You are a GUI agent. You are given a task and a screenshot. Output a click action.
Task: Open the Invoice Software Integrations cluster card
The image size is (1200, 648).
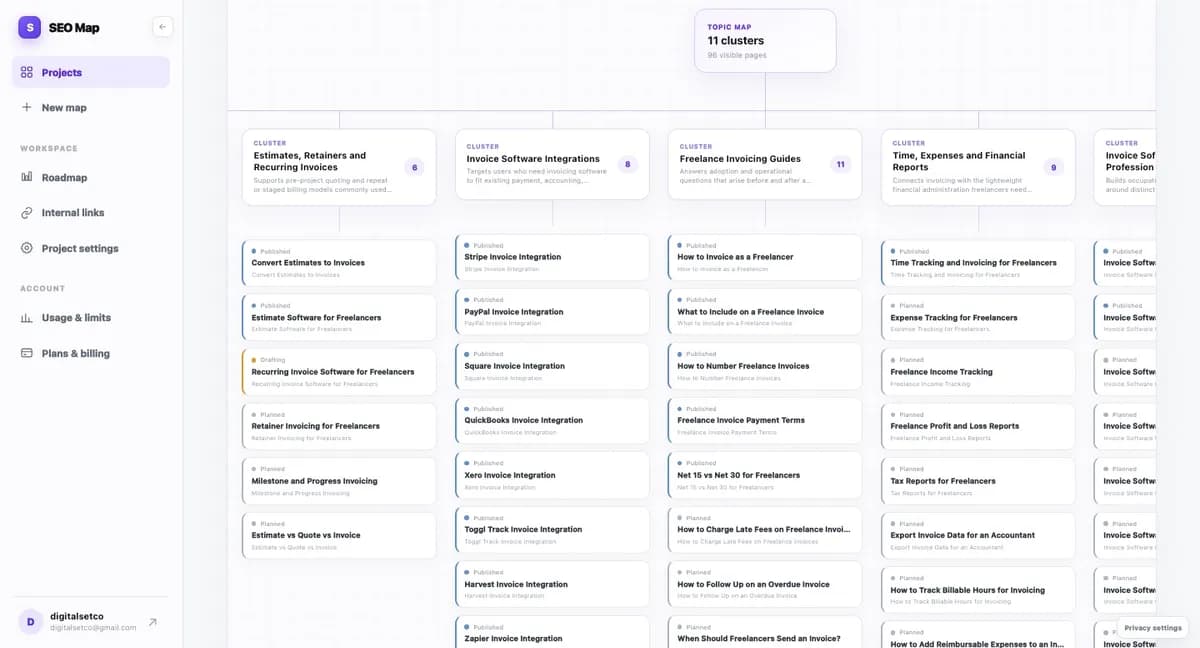pyautogui.click(x=552, y=164)
